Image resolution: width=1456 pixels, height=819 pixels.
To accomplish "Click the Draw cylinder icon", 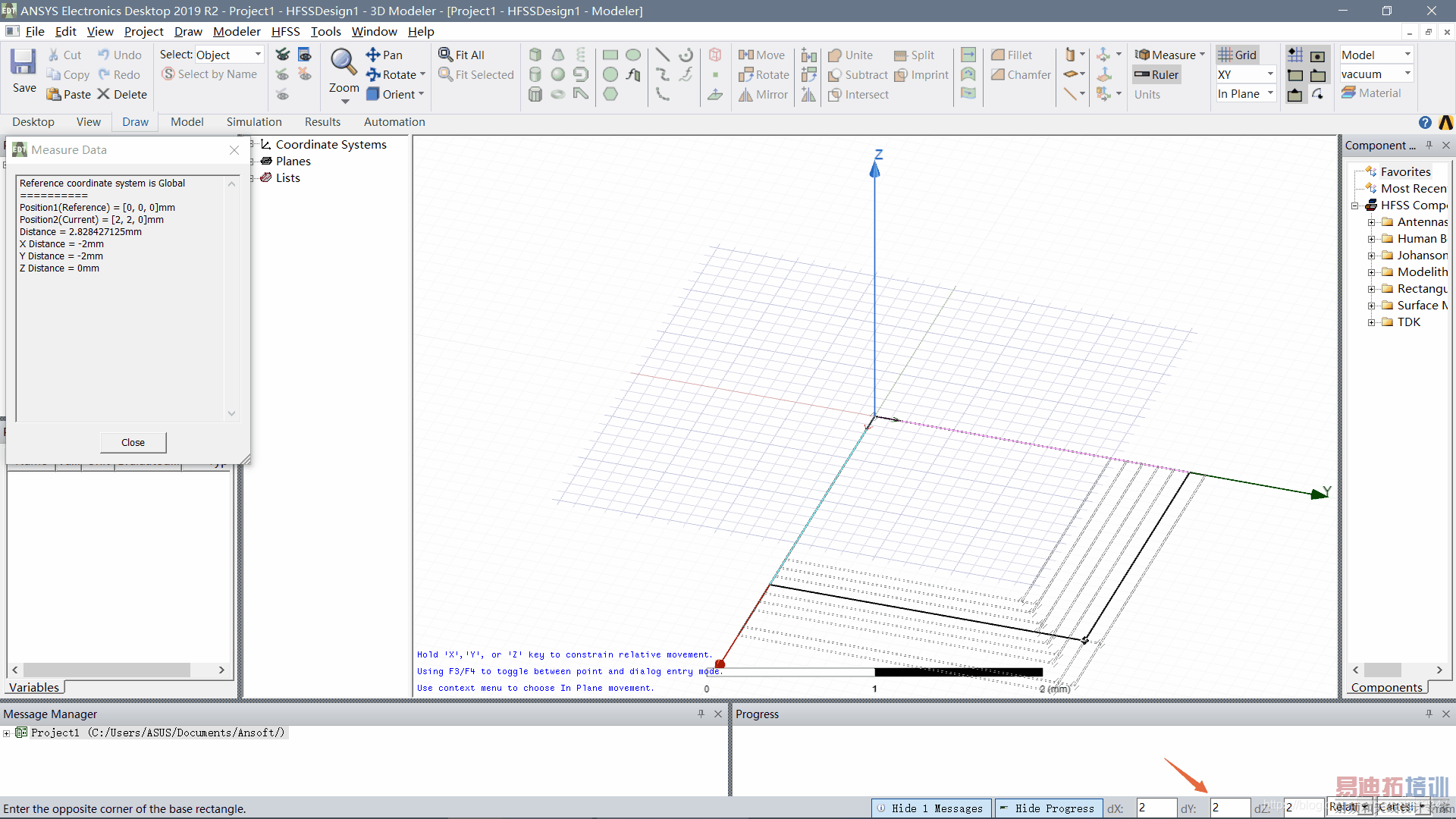I will point(535,74).
